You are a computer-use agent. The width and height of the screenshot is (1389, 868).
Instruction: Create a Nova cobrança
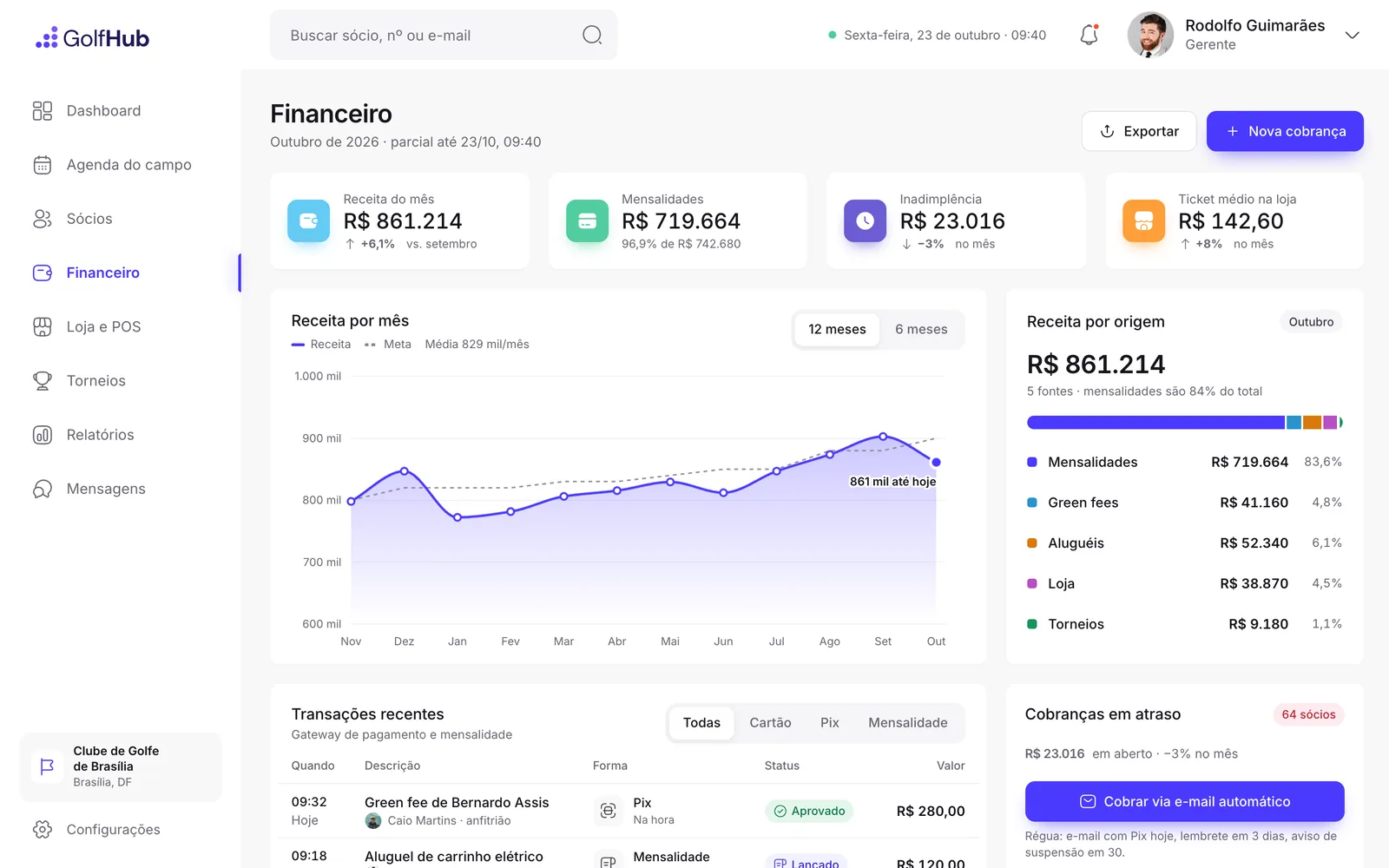tap(1285, 131)
